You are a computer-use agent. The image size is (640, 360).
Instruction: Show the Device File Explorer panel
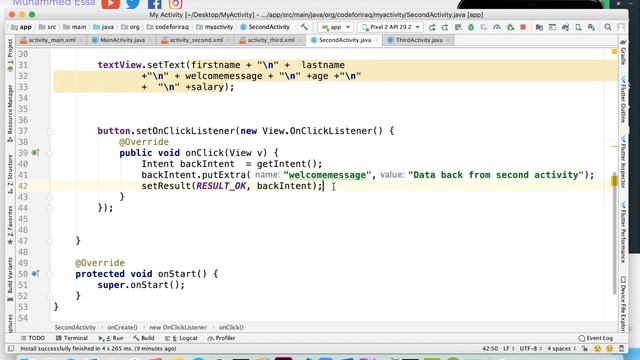coord(623,303)
